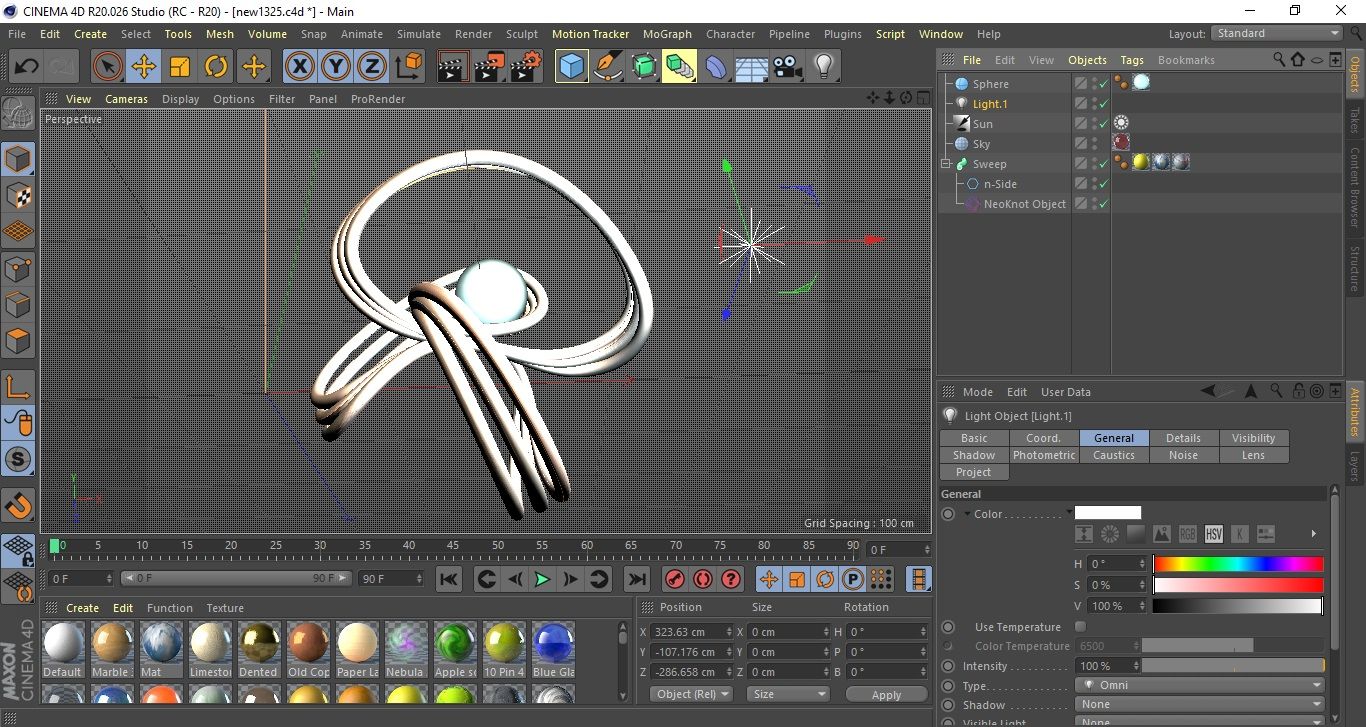Click the Coordinate System icon
This screenshot has height=727, width=1366.
pyautogui.click(x=408, y=67)
